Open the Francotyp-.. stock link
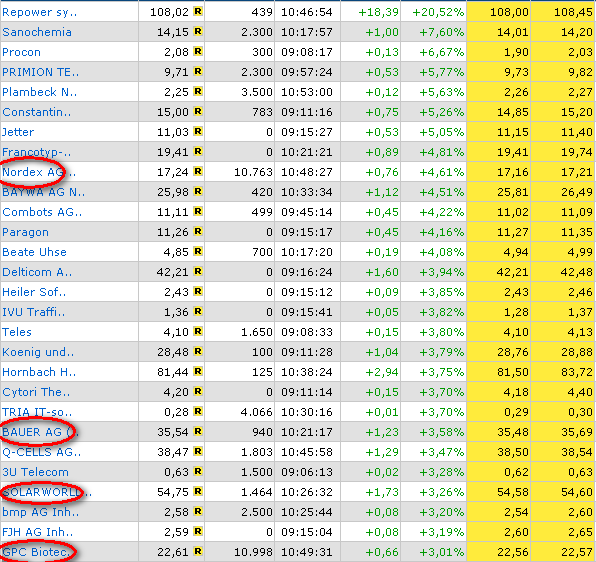This screenshot has width=596, height=562. 36,152
